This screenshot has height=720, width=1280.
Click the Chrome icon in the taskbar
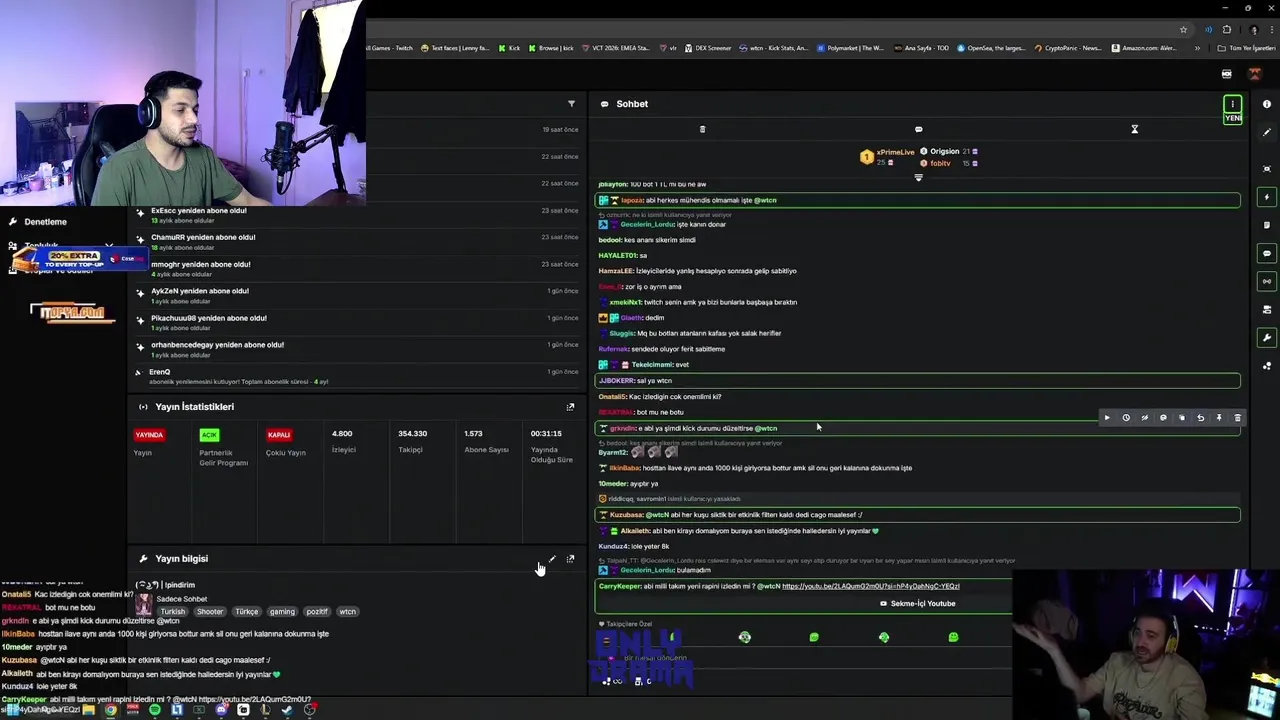[x=111, y=710]
